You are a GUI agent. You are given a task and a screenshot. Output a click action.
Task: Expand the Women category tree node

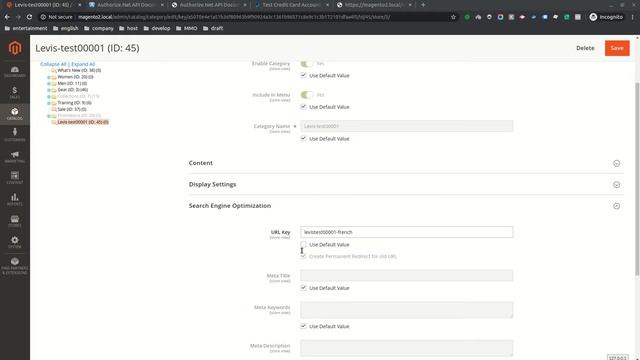tap(49, 77)
